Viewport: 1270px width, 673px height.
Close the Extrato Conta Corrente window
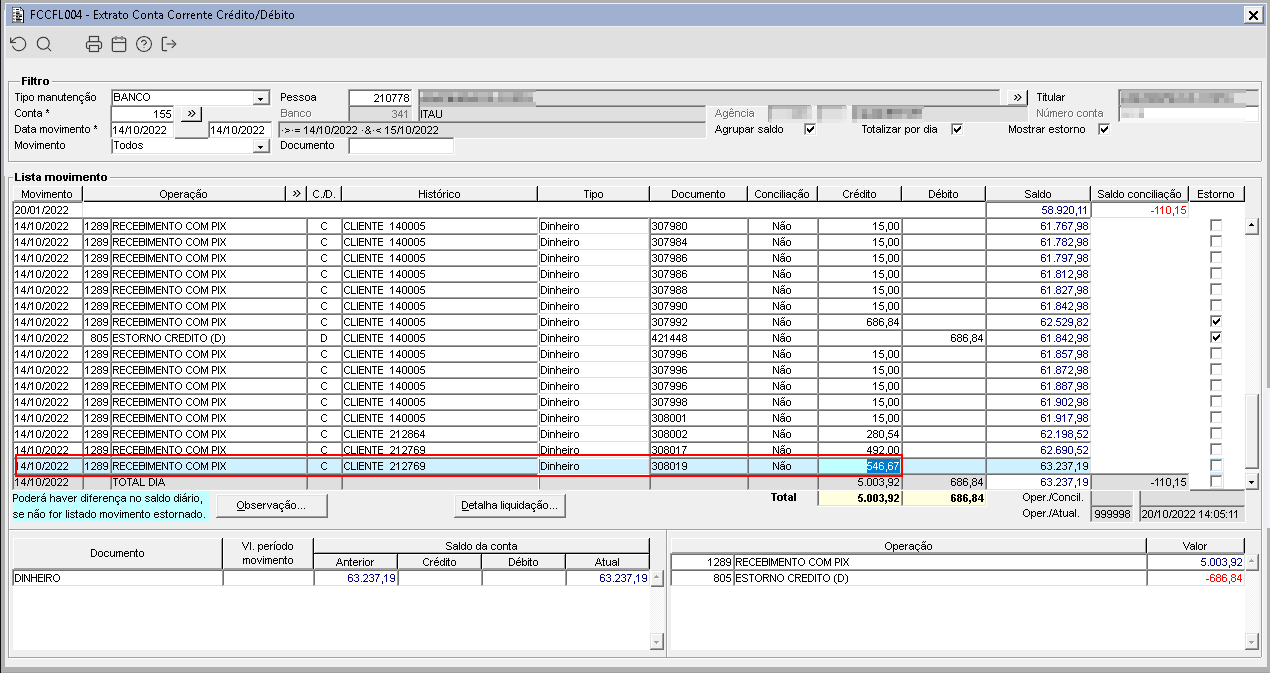point(1252,15)
